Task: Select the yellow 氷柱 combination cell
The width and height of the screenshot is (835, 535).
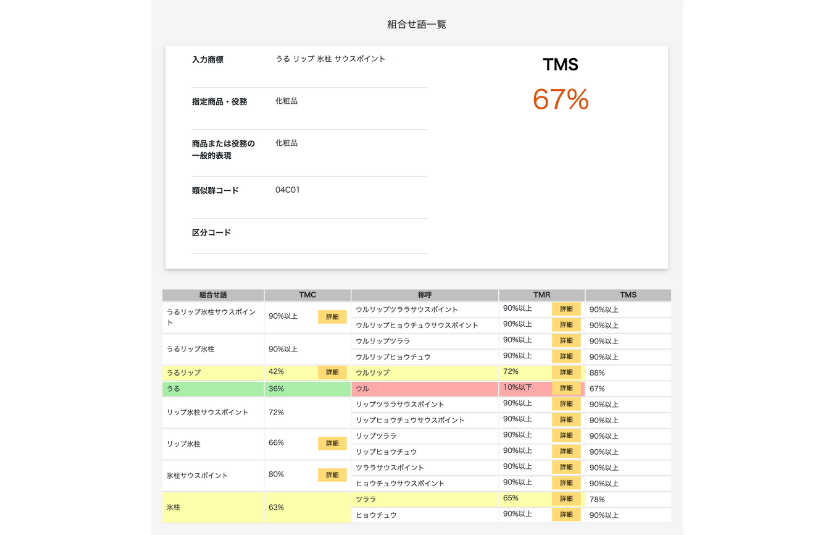Action: (213, 507)
